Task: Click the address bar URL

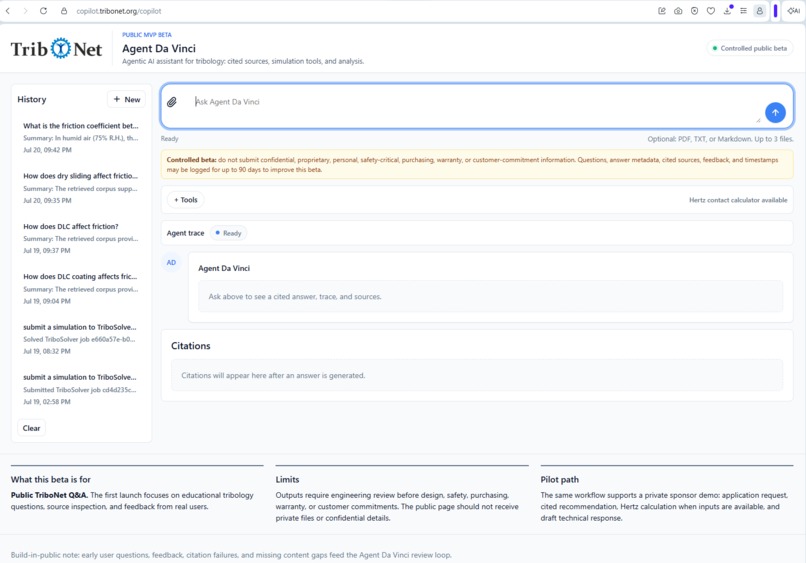Action: click(119, 11)
